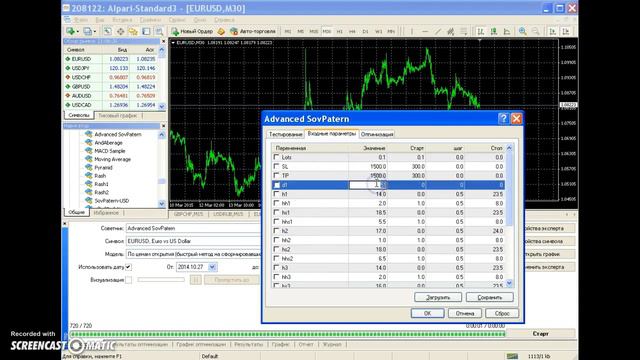Click the Сброс button
This screenshot has height=360, width=640.
coord(502,313)
